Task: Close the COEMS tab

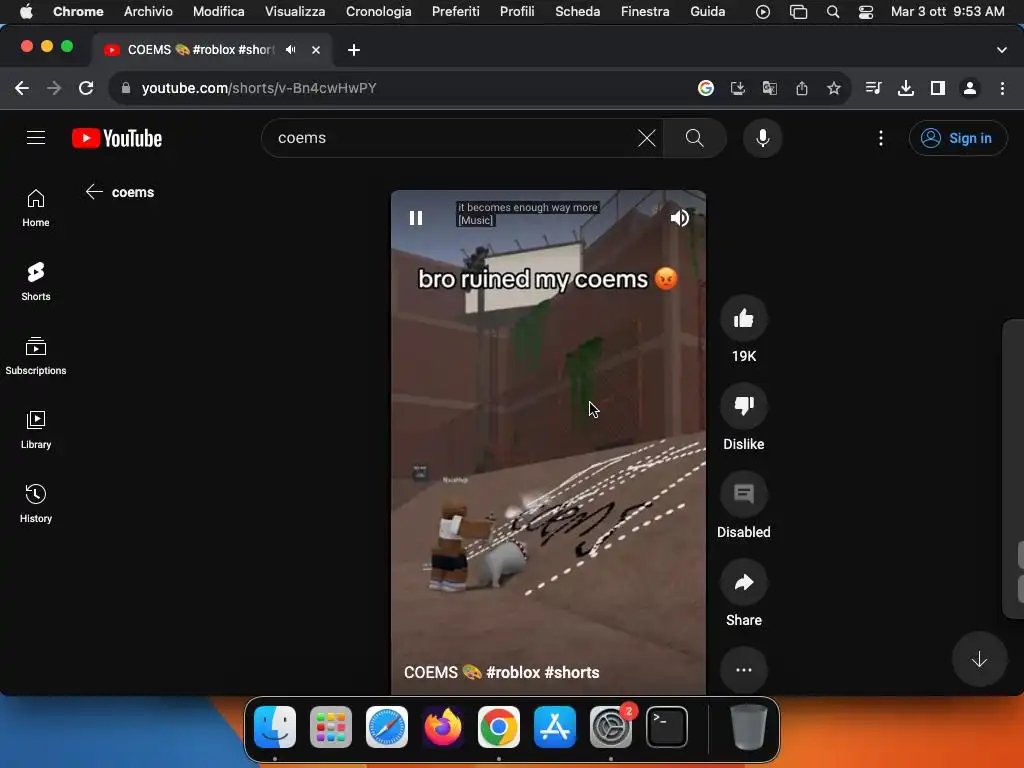Action: click(x=315, y=50)
